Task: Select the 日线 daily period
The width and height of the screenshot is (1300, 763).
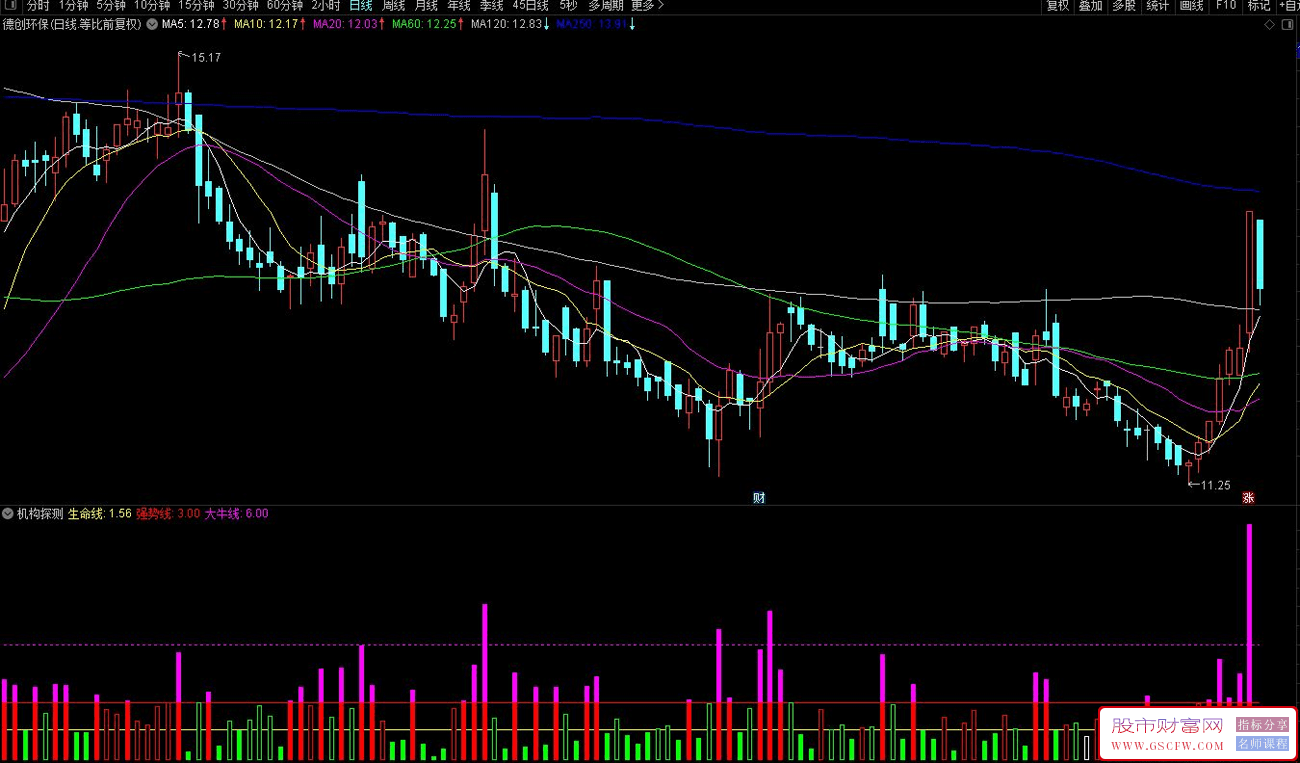Action: point(360,6)
